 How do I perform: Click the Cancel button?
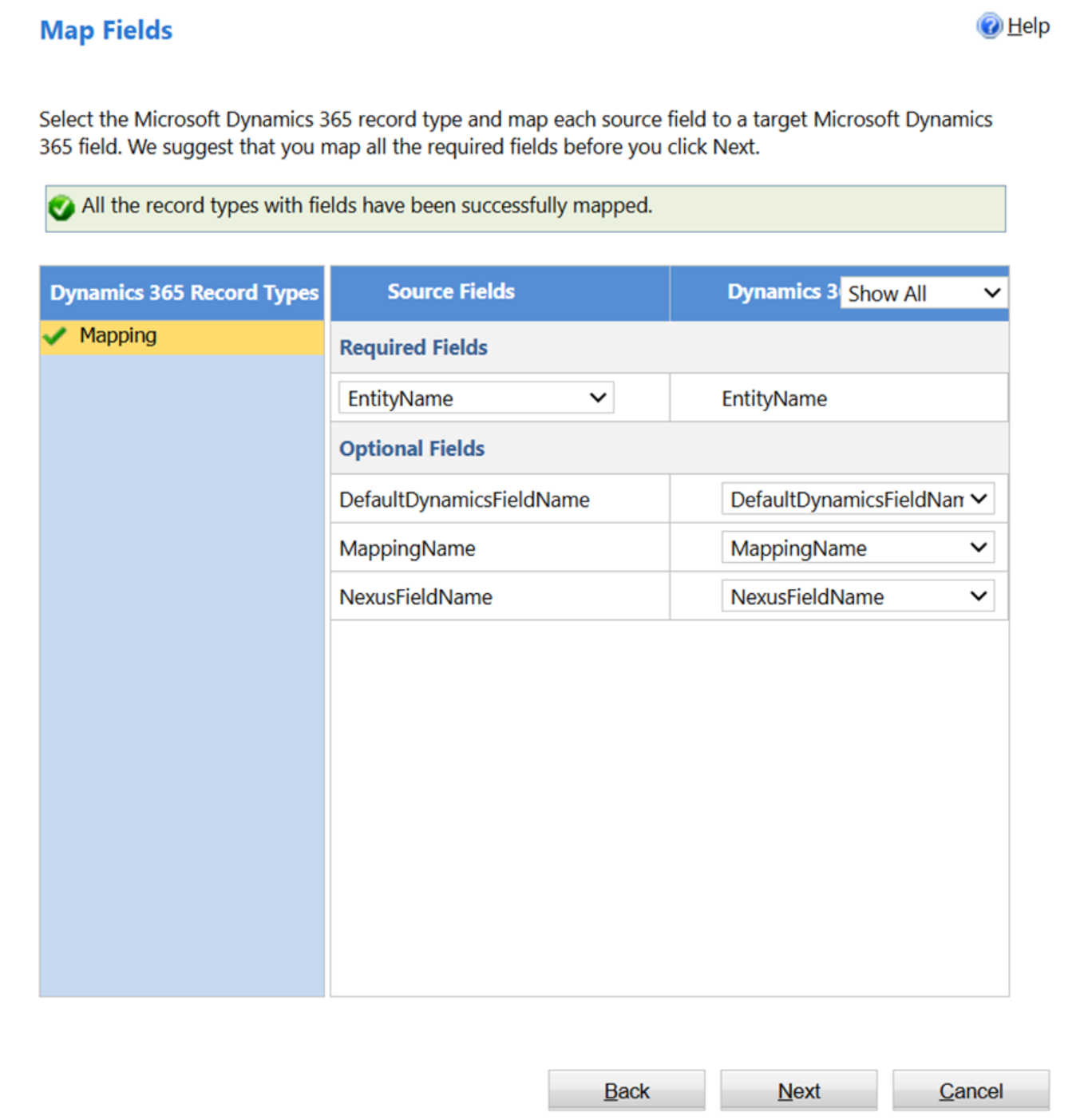click(971, 1090)
